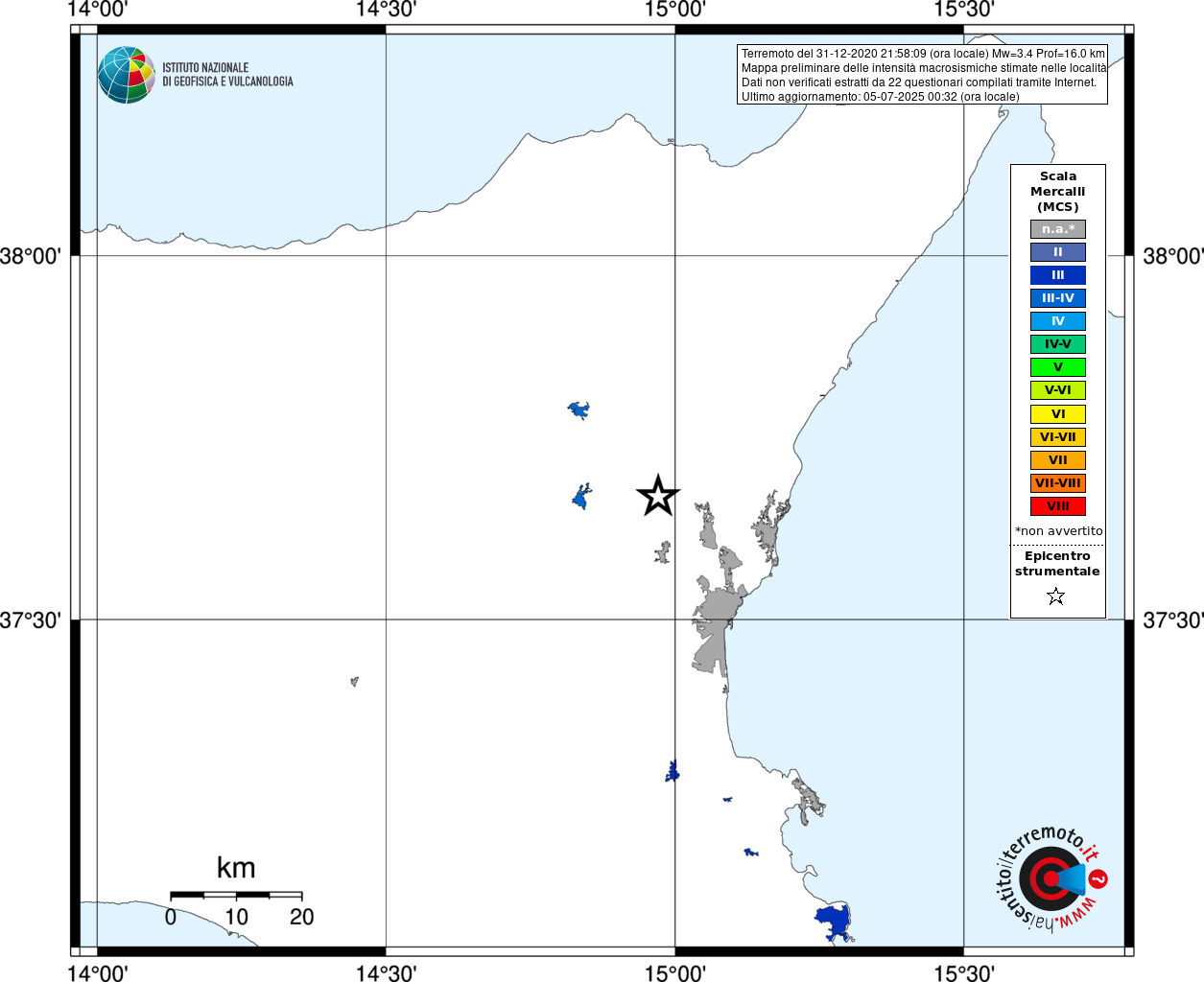Viewport: 1204px width, 982px height.
Task: Select the II intensity legend swatch
Action: point(1058,252)
